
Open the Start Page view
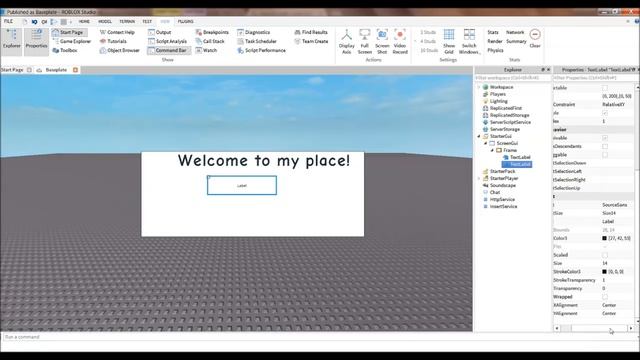(x=69, y=32)
